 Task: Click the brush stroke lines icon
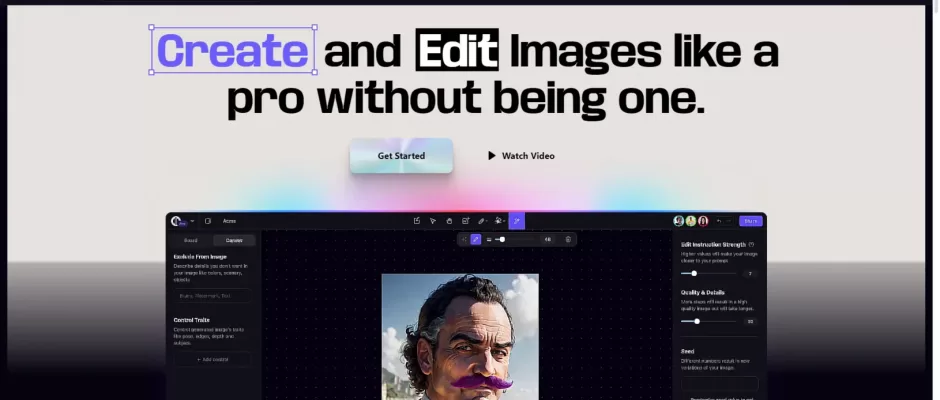489,239
